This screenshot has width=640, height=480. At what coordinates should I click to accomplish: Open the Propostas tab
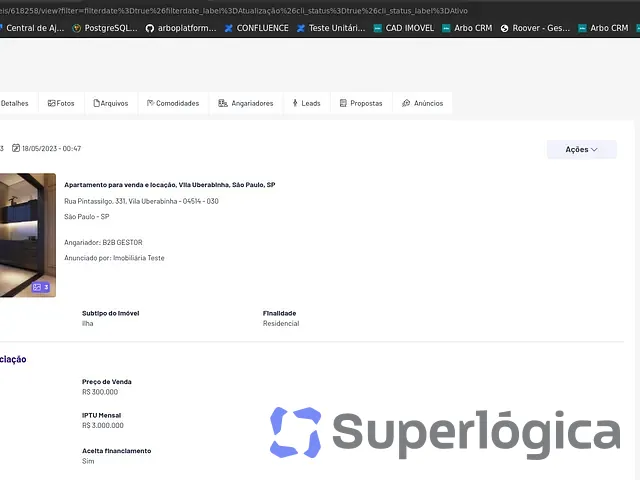coord(361,103)
